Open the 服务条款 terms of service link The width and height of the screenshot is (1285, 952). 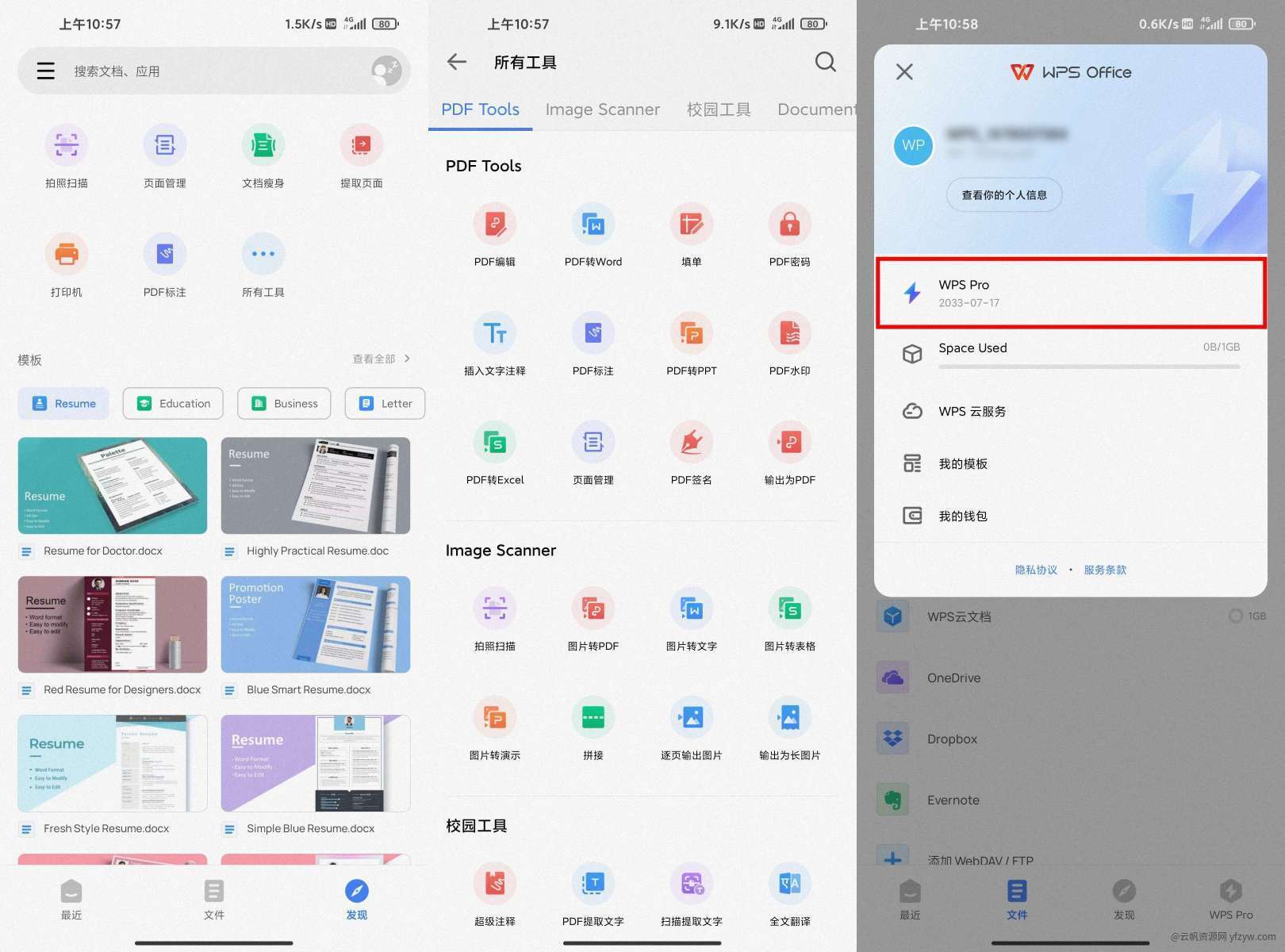1105,570
